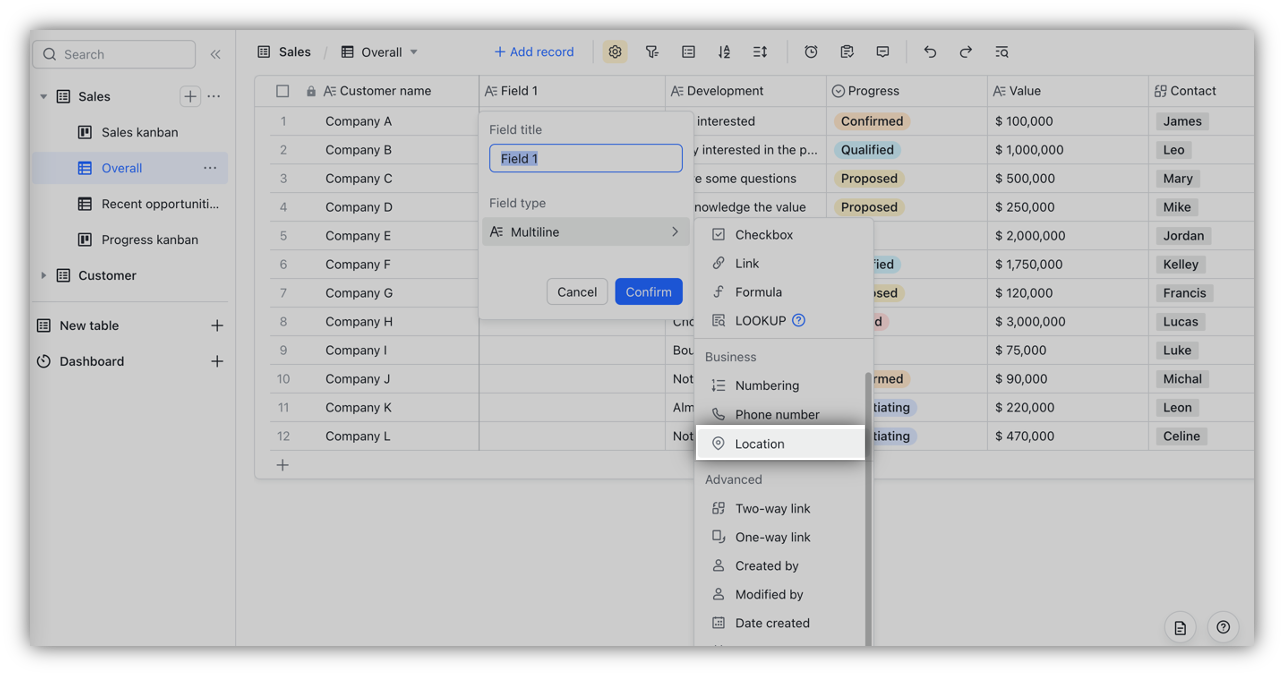The width and height of the screenshot is (1284, 676).
Task: Select Formula field type
Action: click(x=783, y=292)
